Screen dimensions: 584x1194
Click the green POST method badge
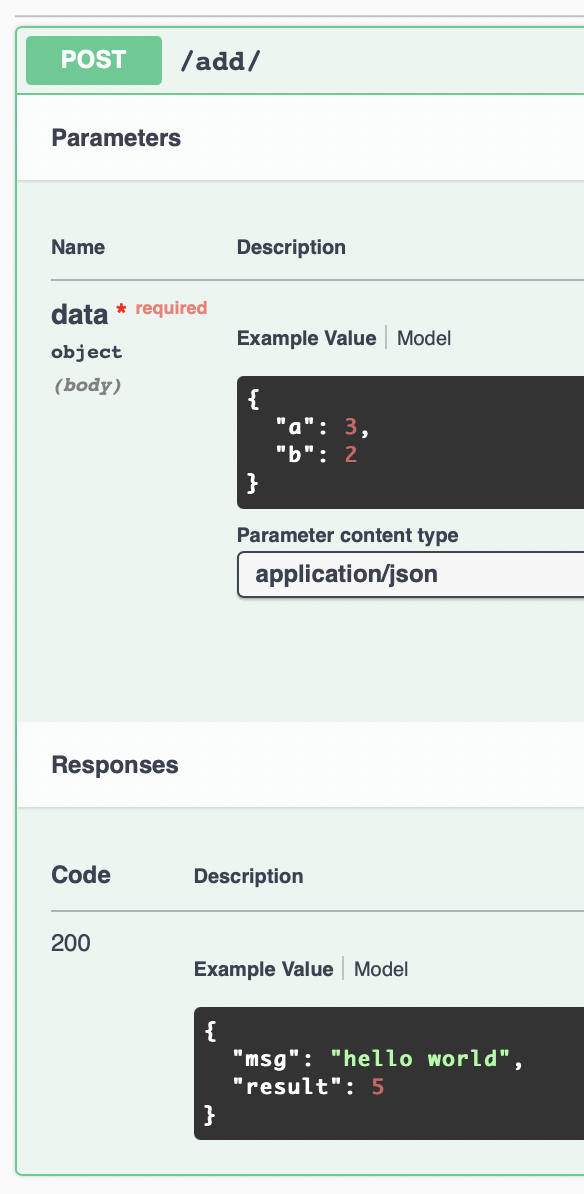(94, 60)
